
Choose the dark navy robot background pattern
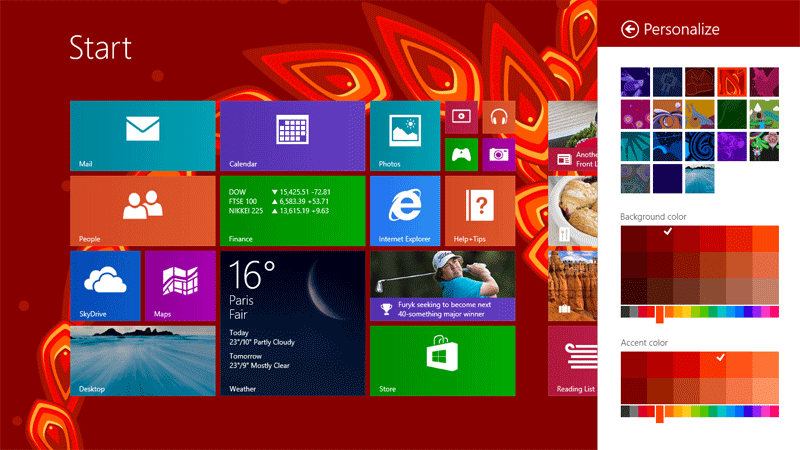667,82
